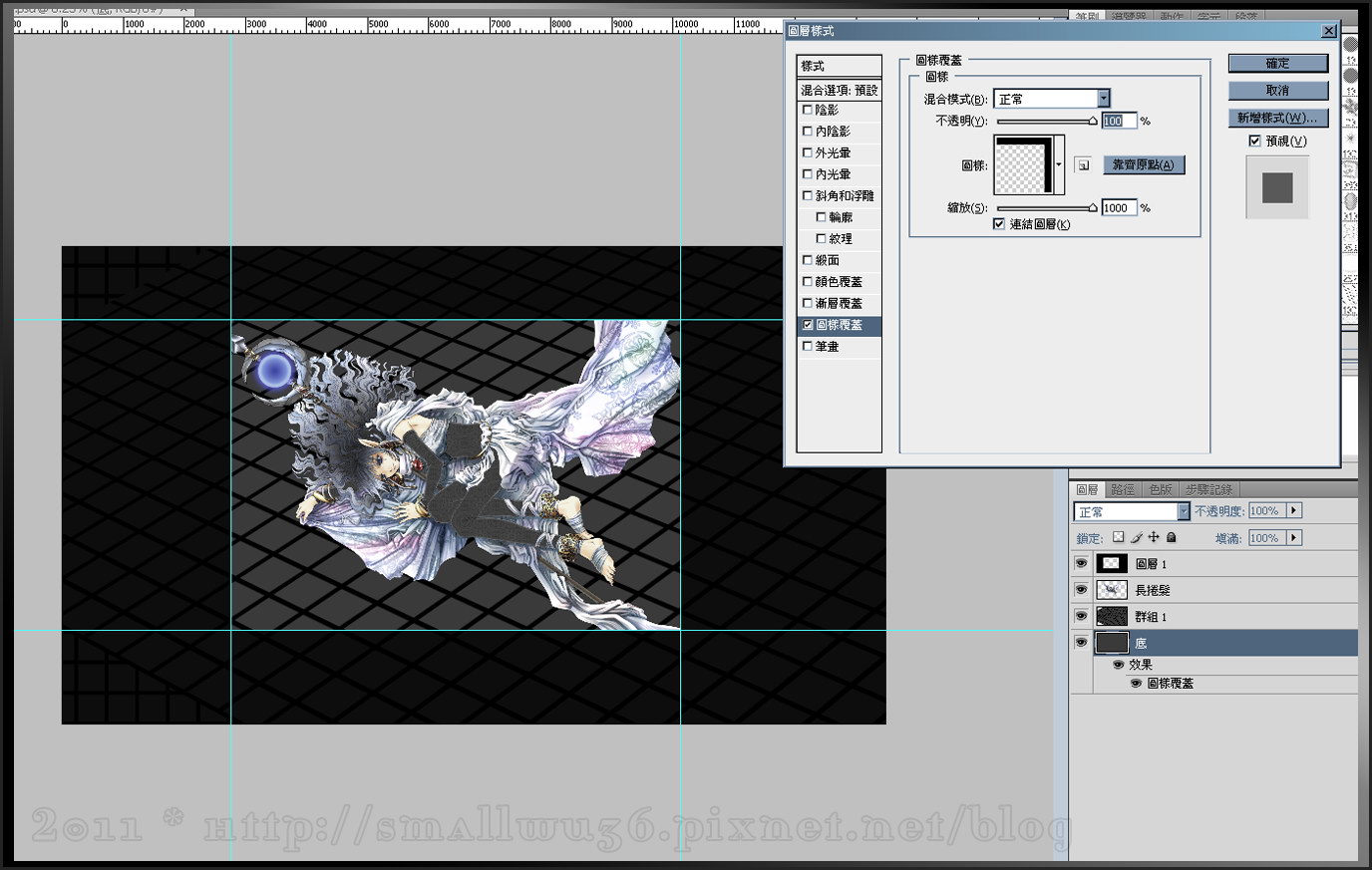Click the 確定 OK button
1372x870 pixels.
pyautogui.click(x=1277, y=63)
